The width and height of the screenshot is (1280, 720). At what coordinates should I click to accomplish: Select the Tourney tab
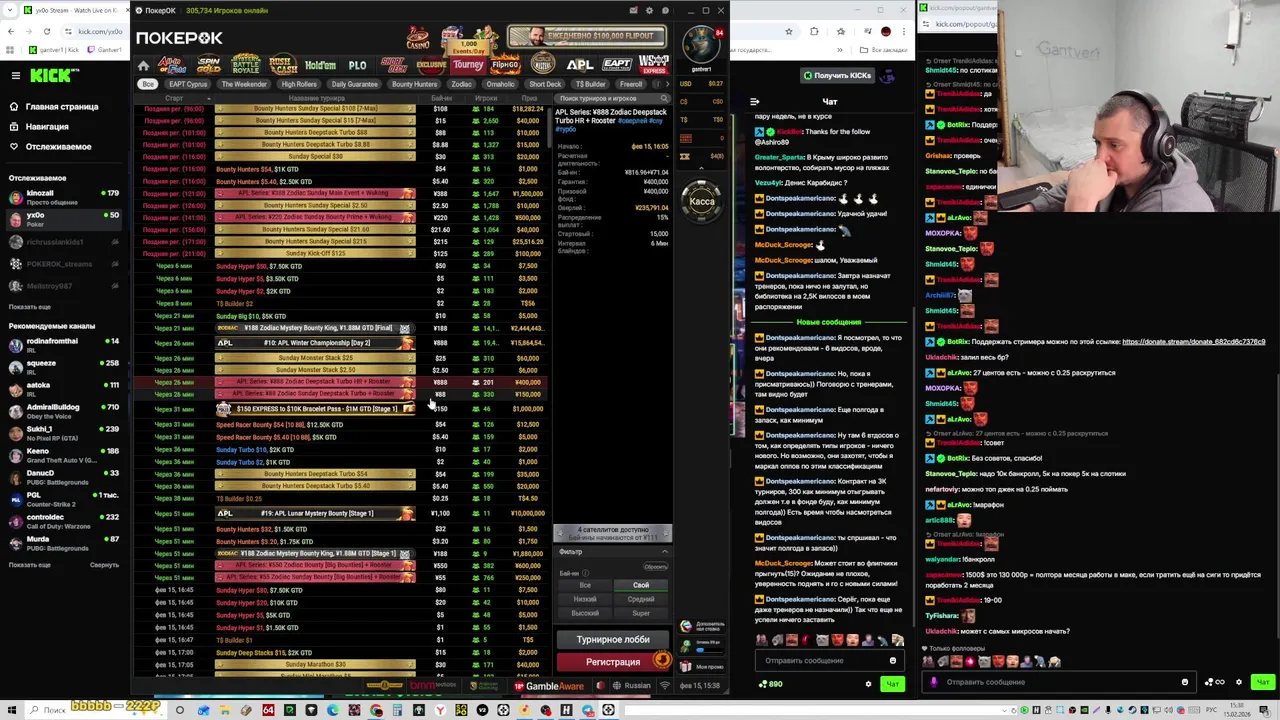[x=468, y=65]
